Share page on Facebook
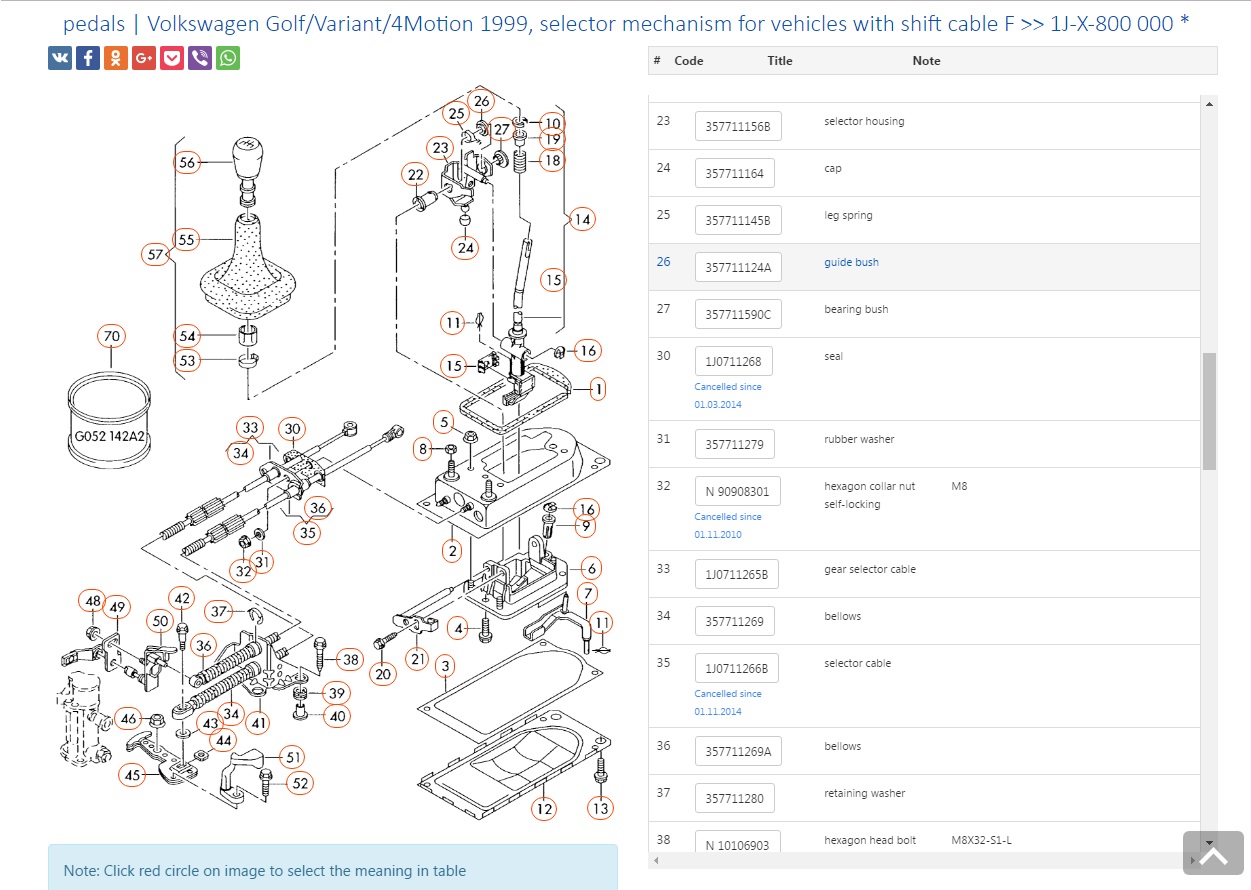The height and width of the screenshot is (890, 1251). click(88, 58)
